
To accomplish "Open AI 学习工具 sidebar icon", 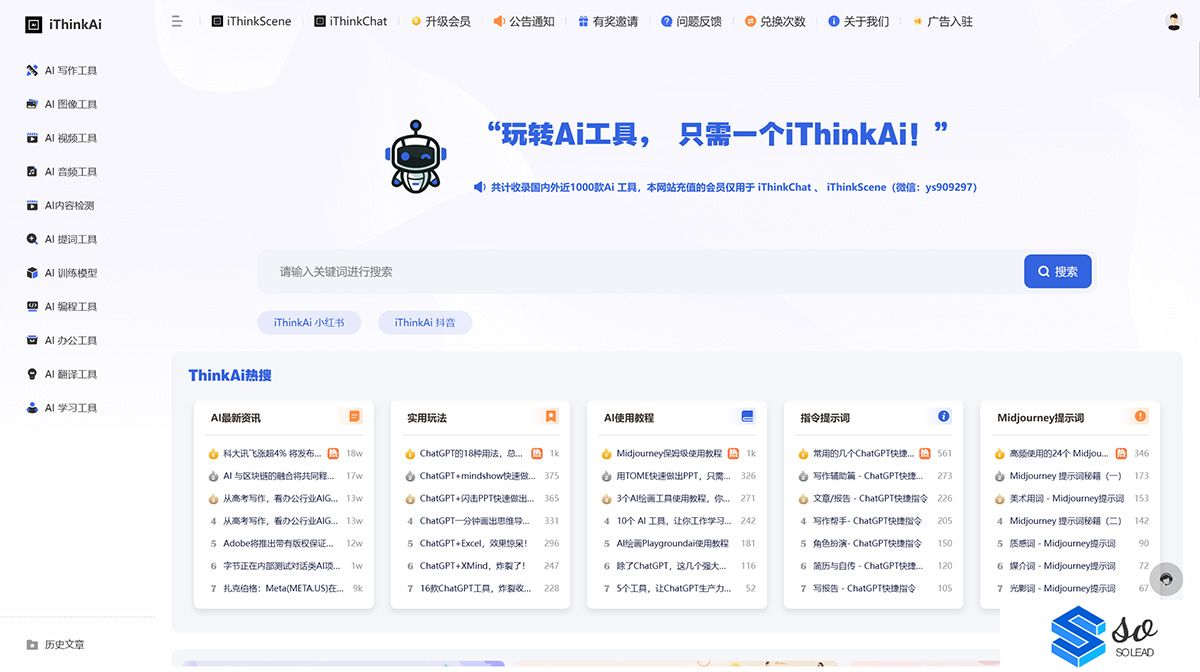I will tap(34, 408).
